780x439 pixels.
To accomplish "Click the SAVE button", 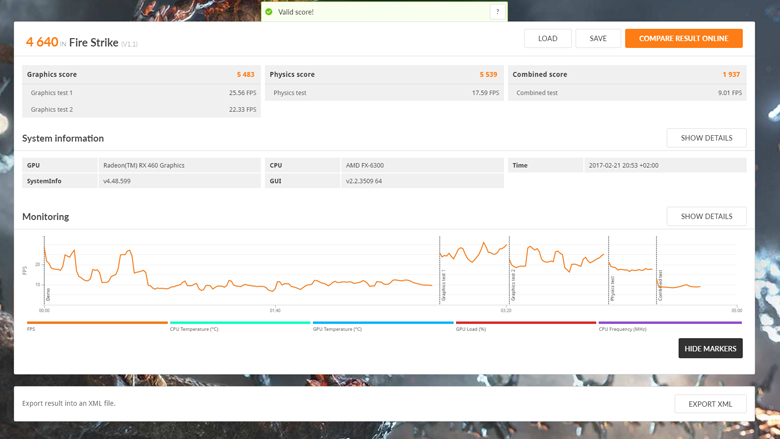I will [x=598, y=39].
